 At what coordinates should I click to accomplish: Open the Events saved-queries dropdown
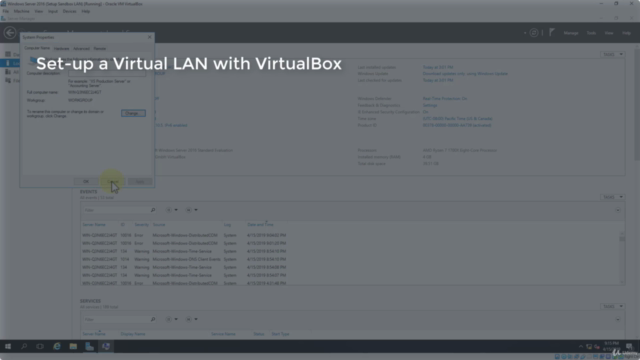[191, 210]
